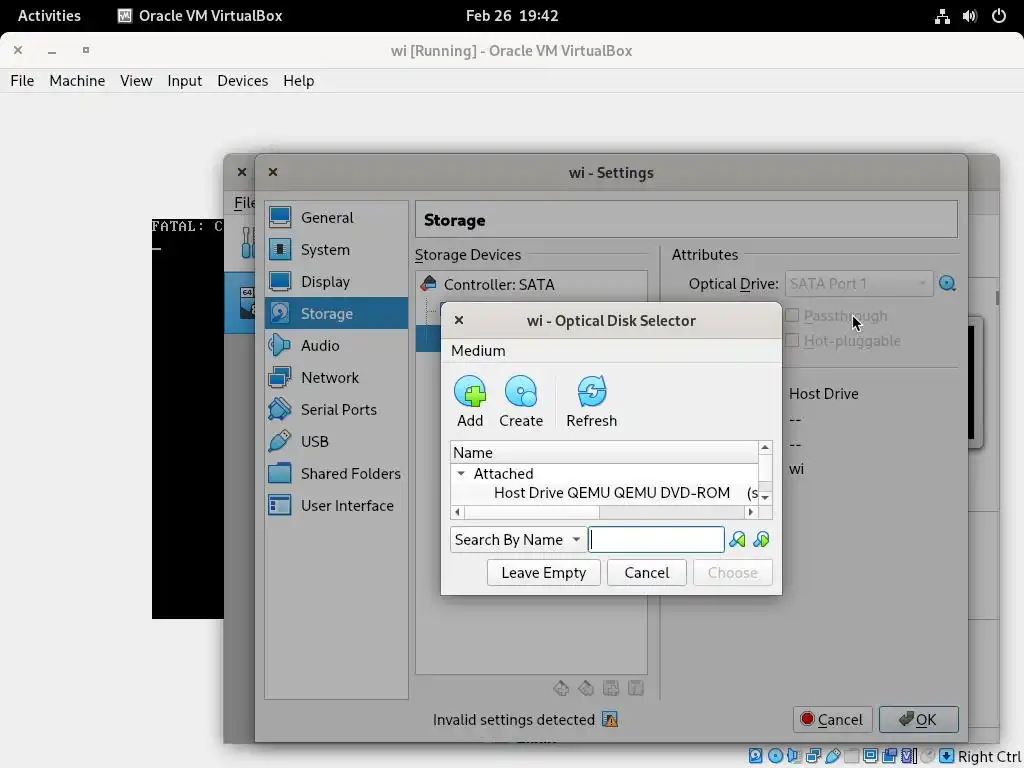Click the shared folders status bar icon
The width and height of the screenshot is (1024, 768).
[x=852, y=756]
